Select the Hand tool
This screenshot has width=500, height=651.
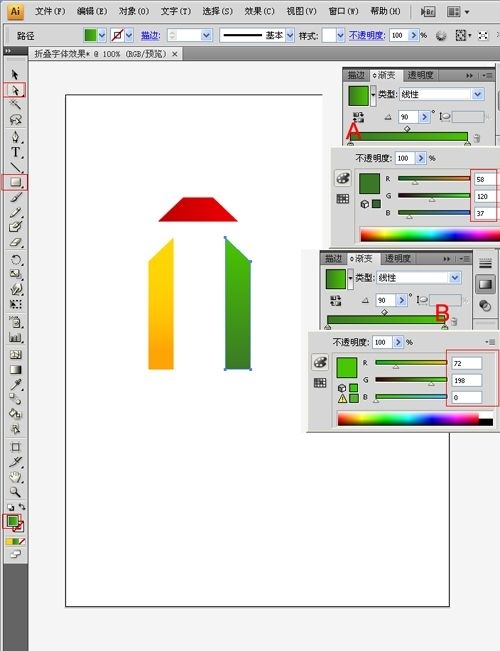[x=15, y=477]
